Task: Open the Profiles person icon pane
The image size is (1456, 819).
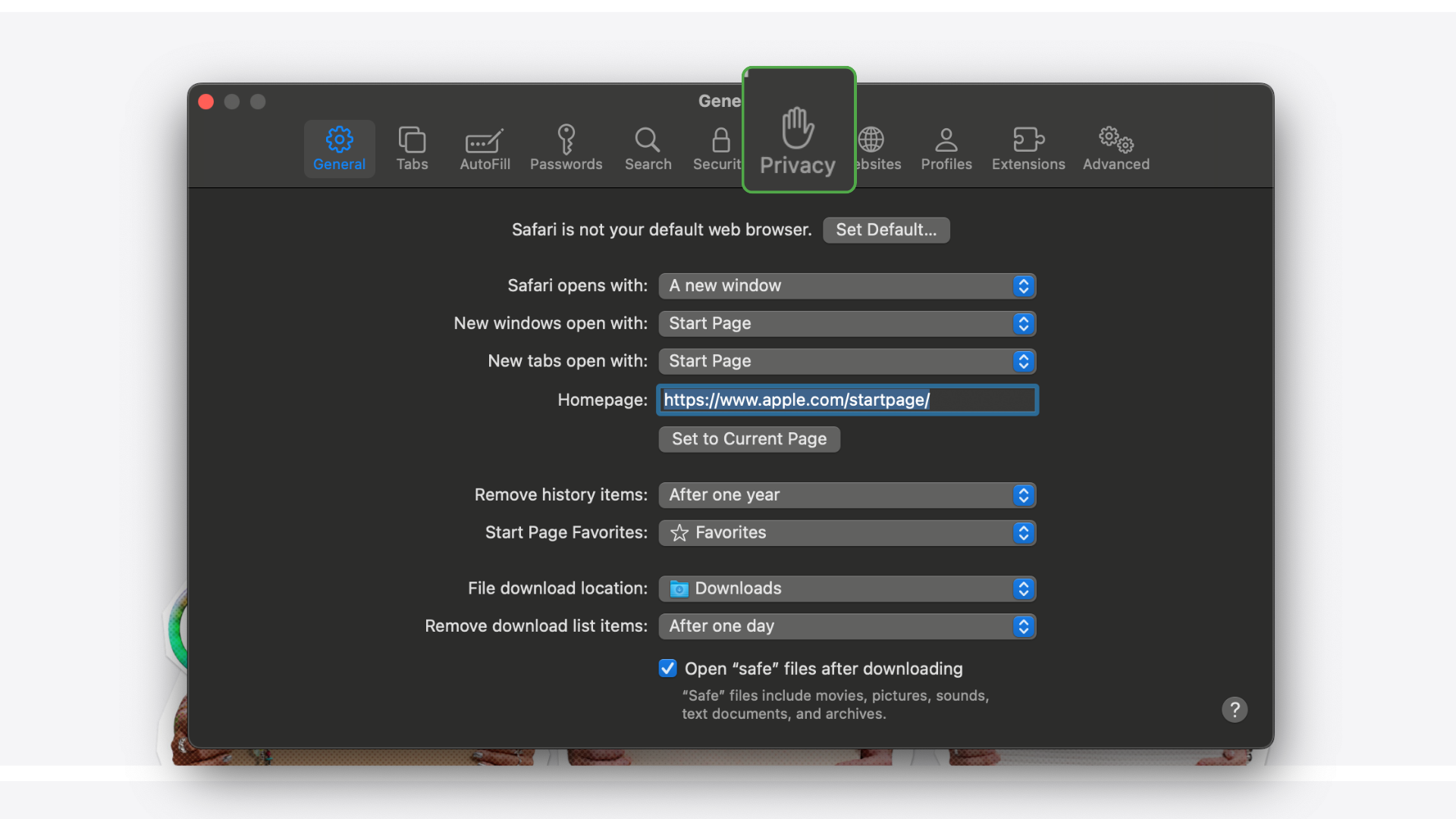Action: click(x=946, y=149)
